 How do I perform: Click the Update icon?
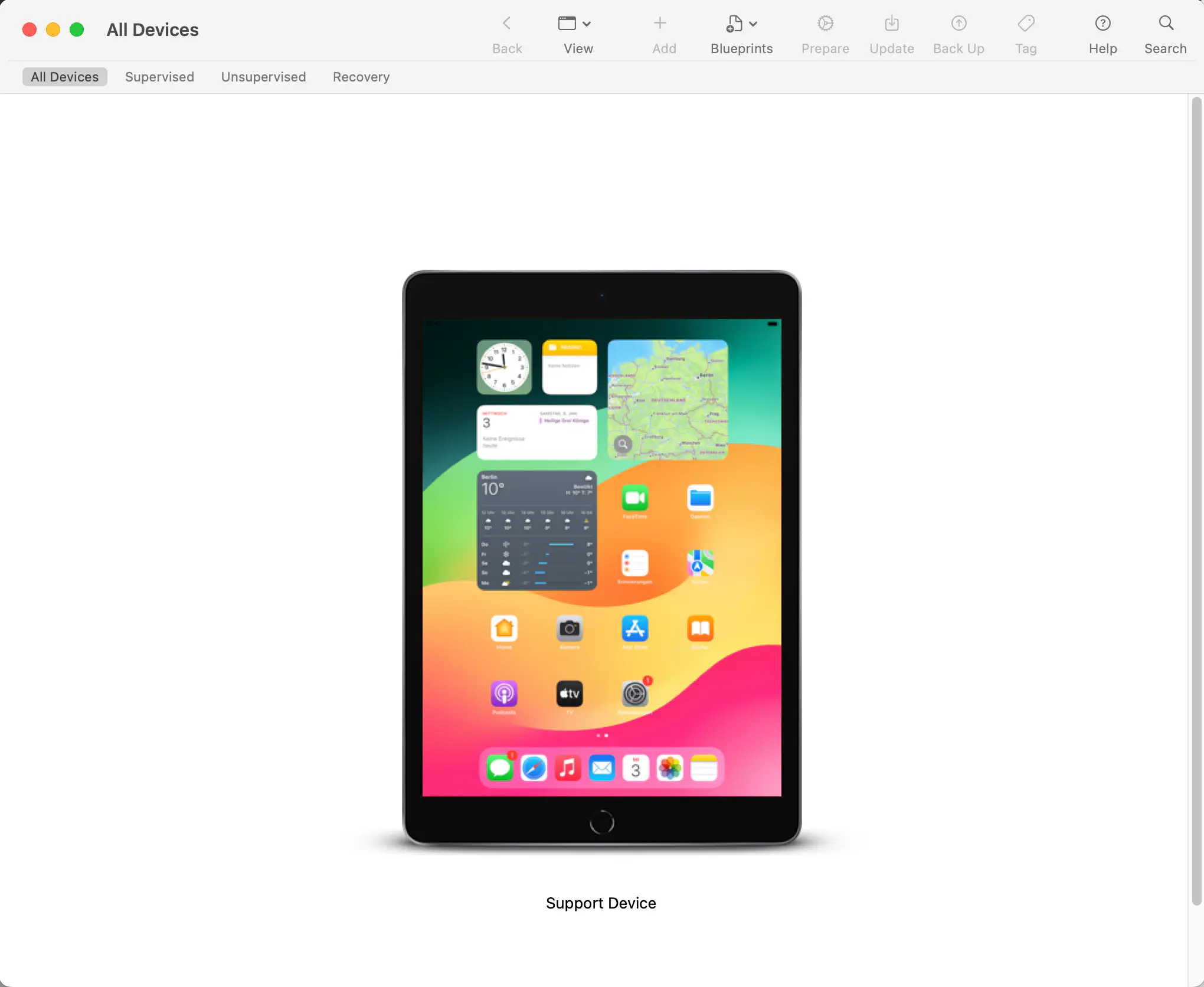[891, 24]
